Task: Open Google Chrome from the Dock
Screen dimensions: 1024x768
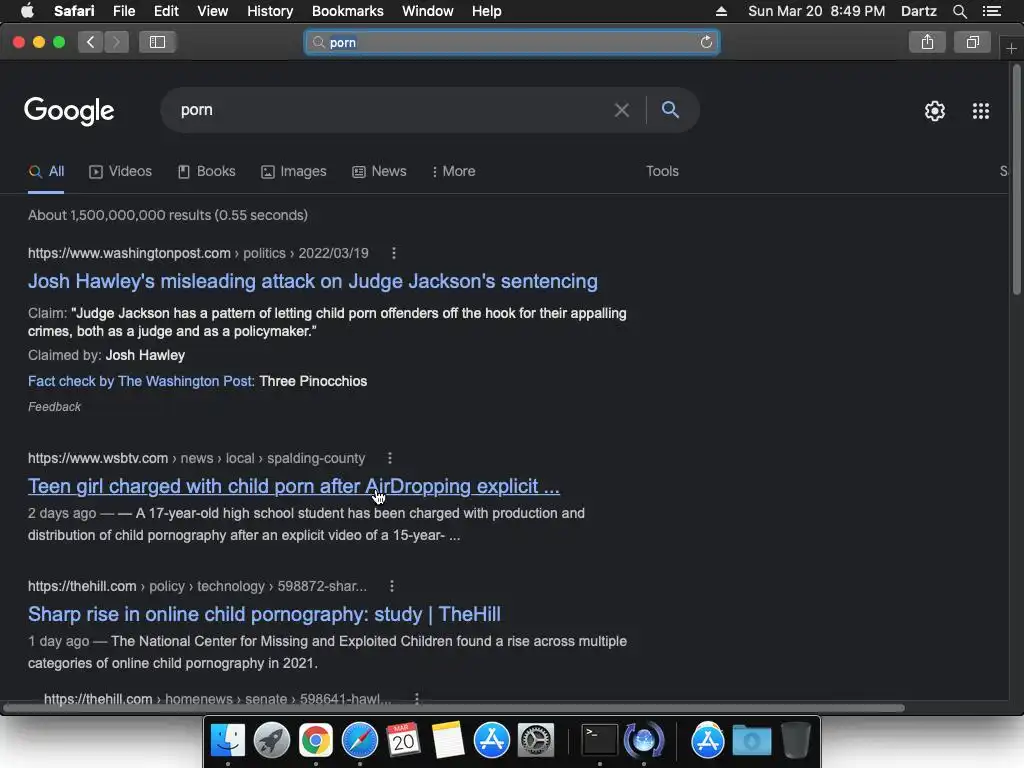Action: coord(315,740)
